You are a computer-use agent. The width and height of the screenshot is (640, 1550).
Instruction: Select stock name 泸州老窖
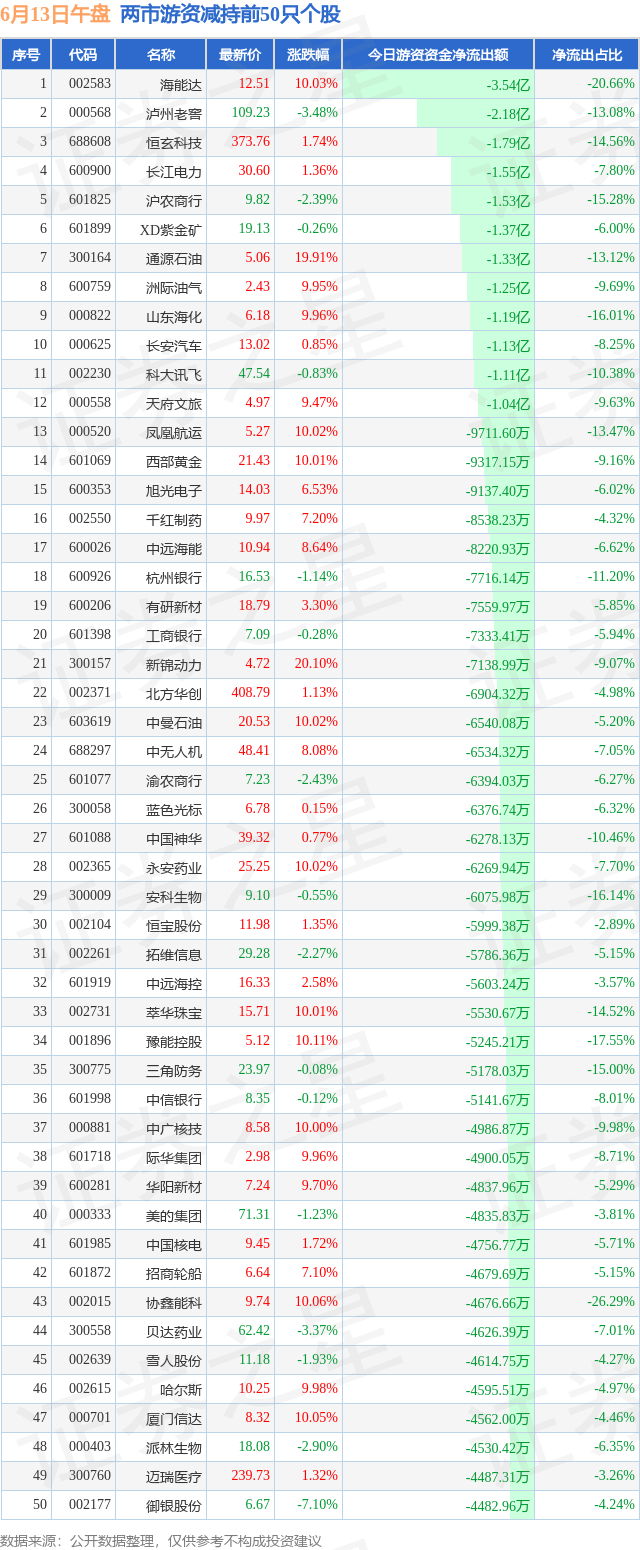(174, 114)
